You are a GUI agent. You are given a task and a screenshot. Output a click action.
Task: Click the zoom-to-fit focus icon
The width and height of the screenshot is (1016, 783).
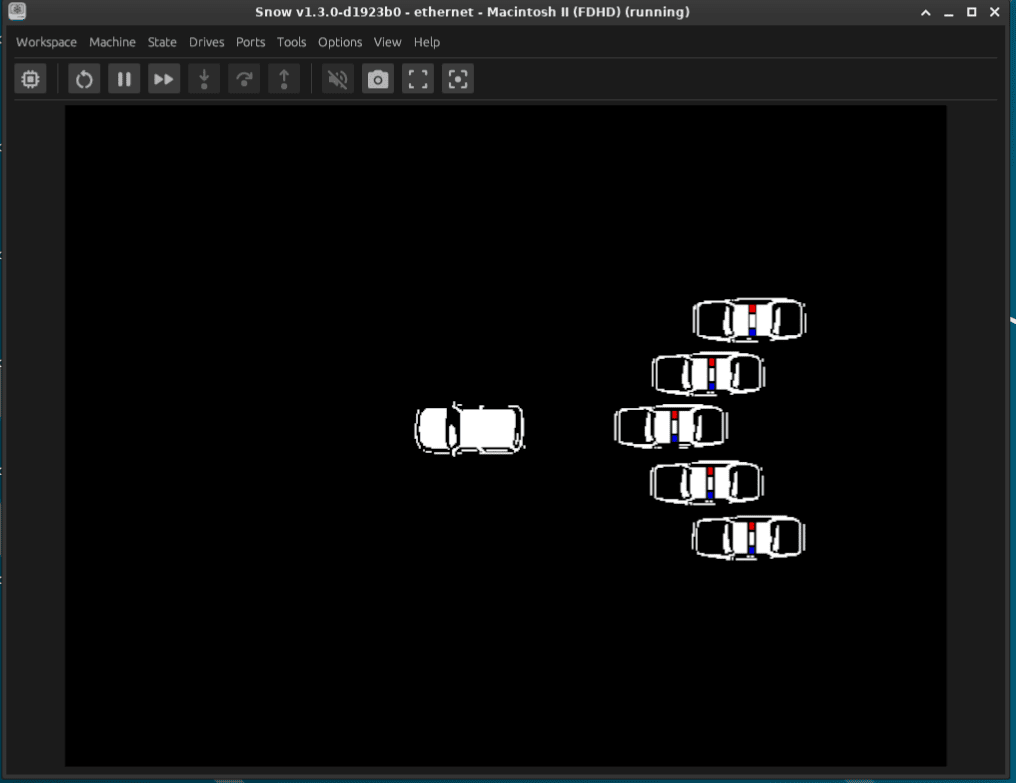coord(458,79)
